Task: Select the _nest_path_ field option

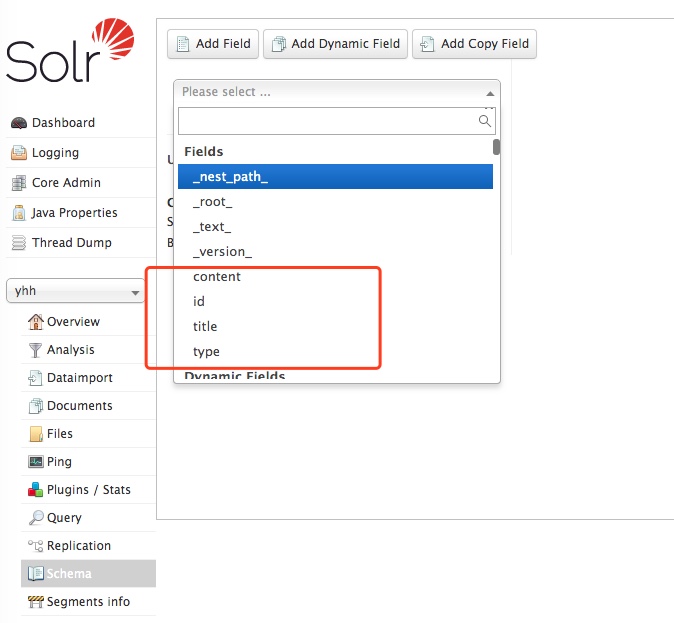Action: click(335, 177)
